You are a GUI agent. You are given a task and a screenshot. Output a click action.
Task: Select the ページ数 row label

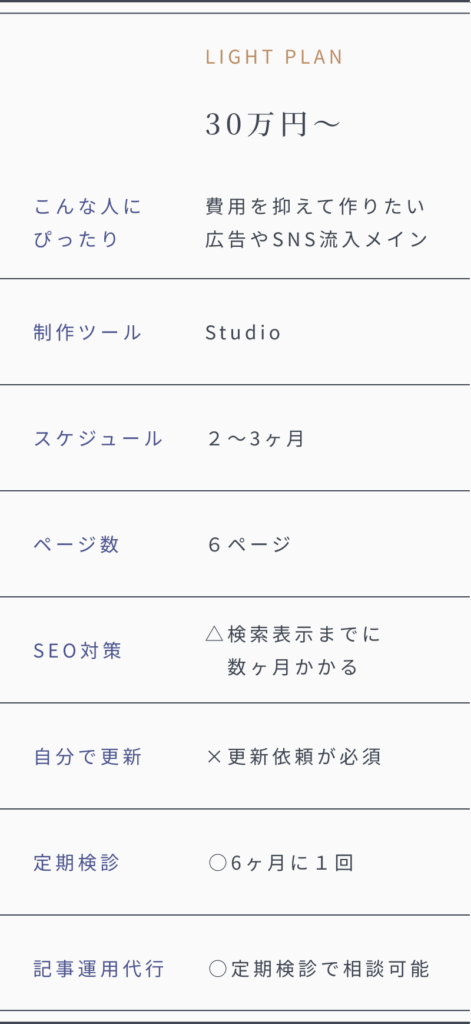[76, 544]
